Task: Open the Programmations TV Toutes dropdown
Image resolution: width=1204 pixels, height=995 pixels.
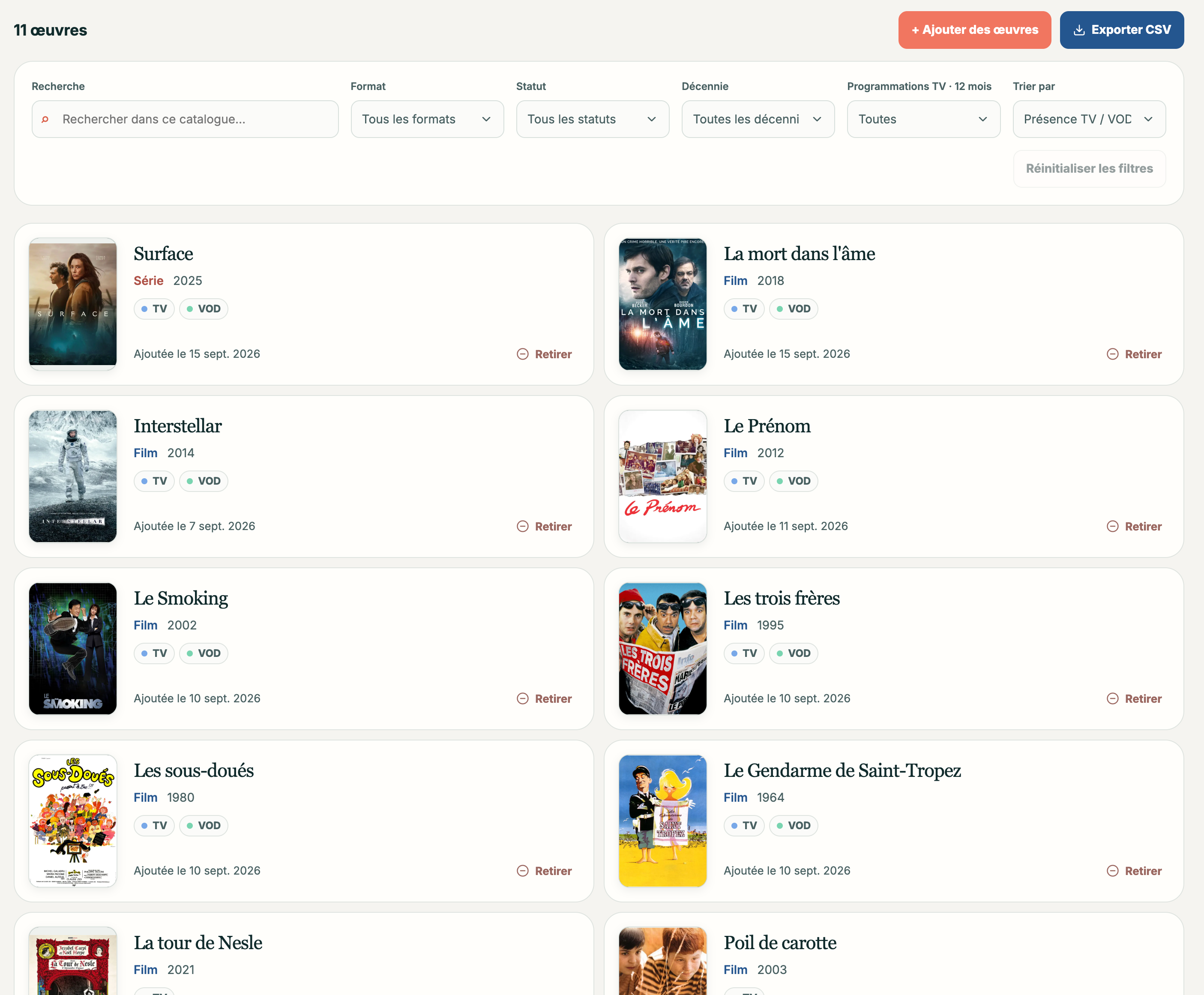Action: click(x=924, y=119)
